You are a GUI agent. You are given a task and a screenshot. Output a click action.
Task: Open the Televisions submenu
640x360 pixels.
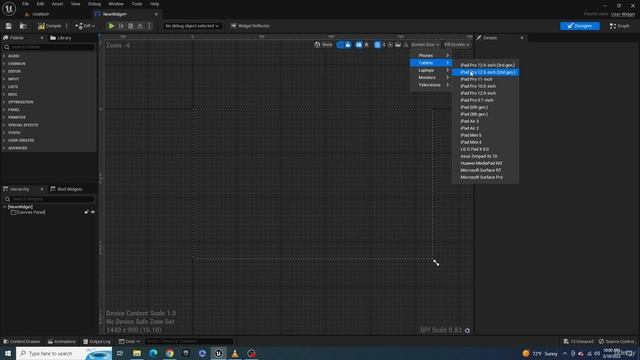(x=431, y=85)
